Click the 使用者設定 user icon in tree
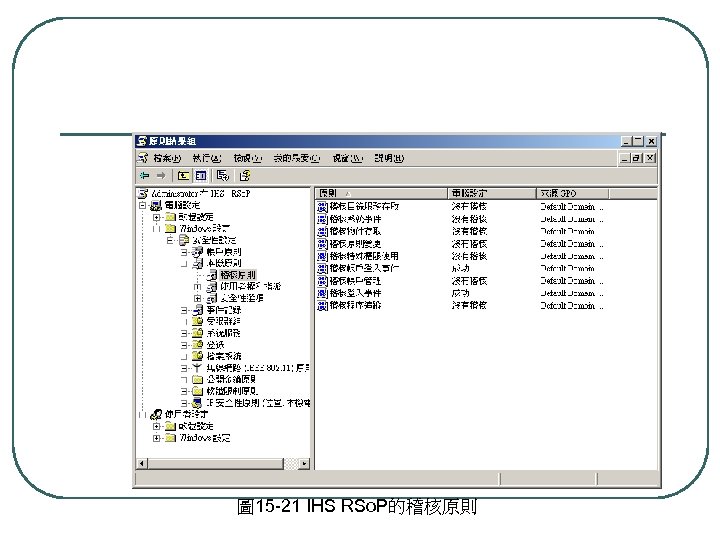The width and height of the screenshot is (720, 540). point(157,414)
